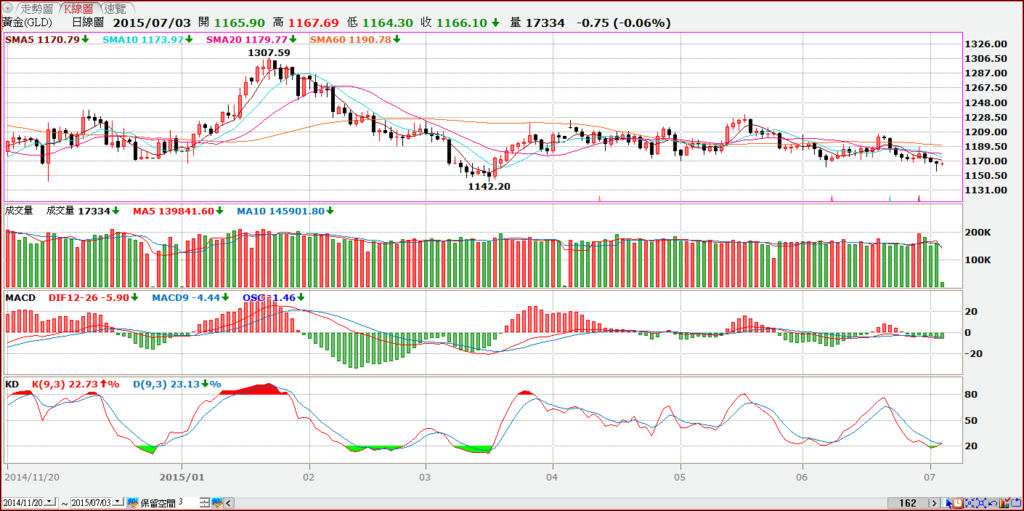Screen dimensions: 1024x511
Task: Click the scroll-right > arrow button
Action: 935,503
